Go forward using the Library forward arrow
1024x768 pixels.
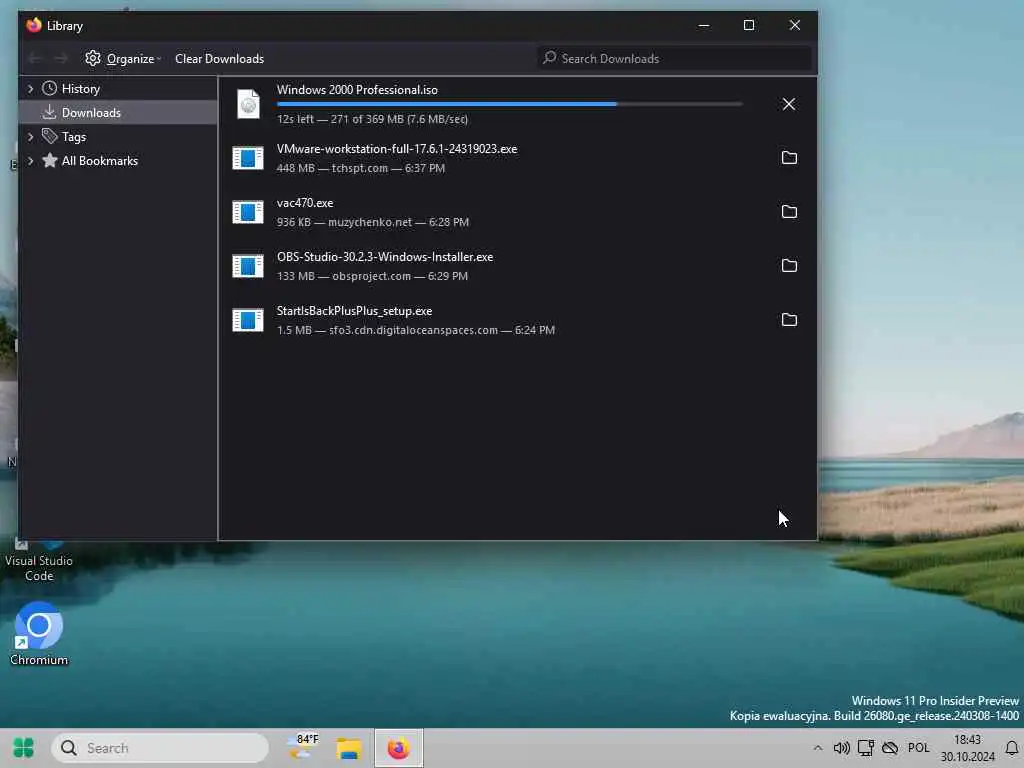click(x=61, y=59)
